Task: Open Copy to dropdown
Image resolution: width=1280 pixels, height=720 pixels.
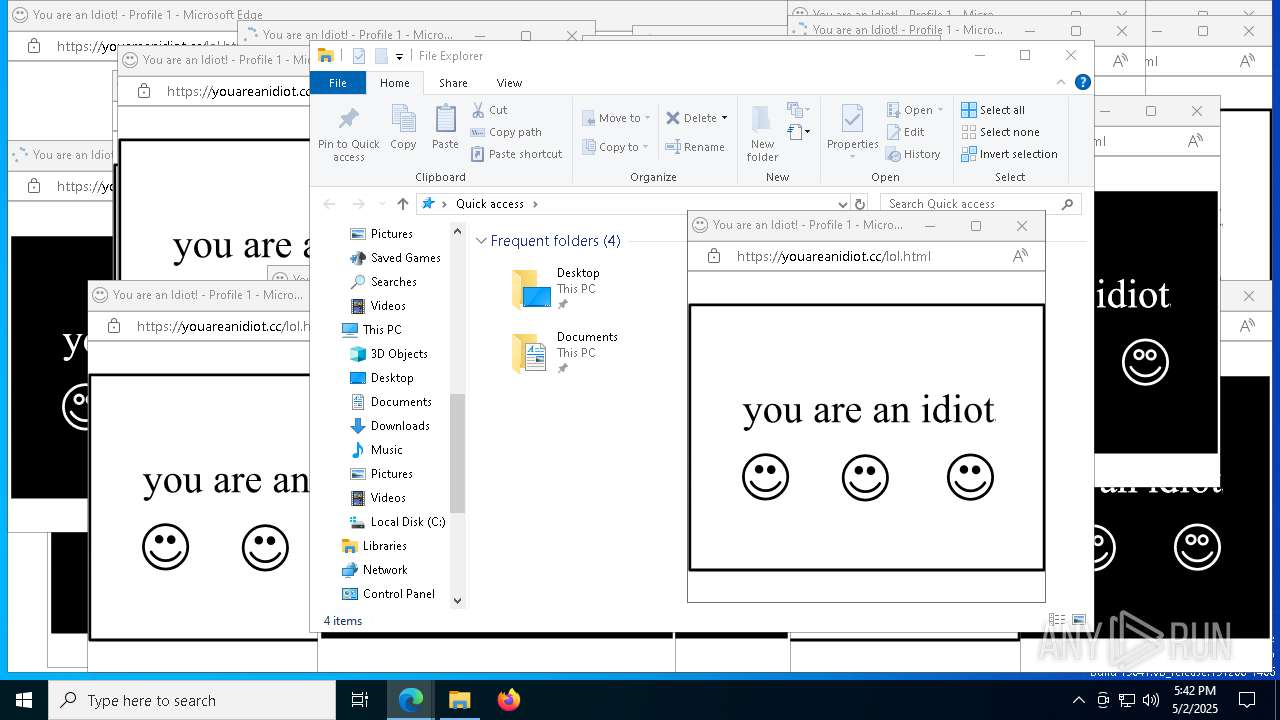Action: tap(616, 147)
